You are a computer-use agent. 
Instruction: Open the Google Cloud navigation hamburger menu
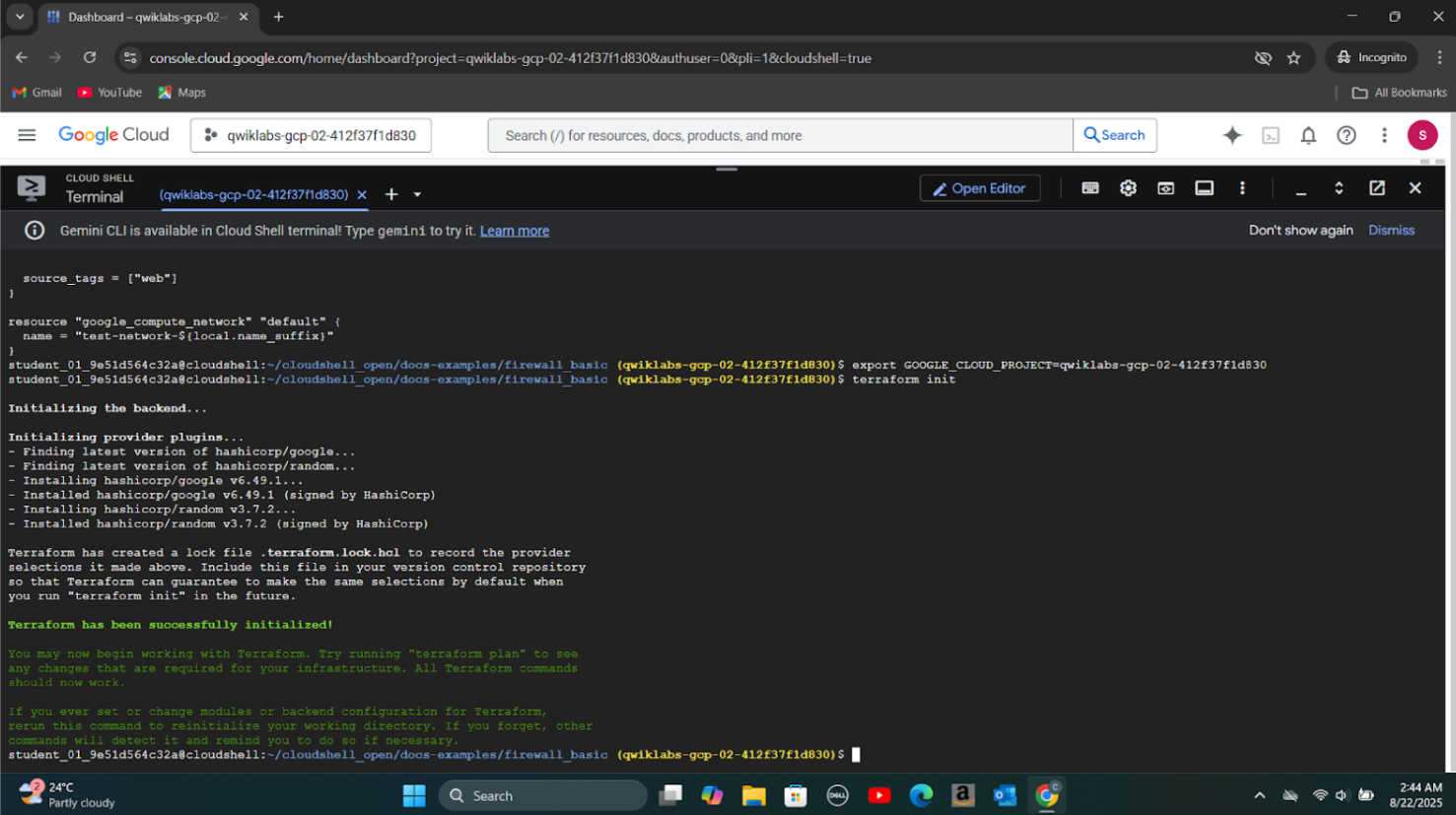pyautogui.click(x=27, y=135)
